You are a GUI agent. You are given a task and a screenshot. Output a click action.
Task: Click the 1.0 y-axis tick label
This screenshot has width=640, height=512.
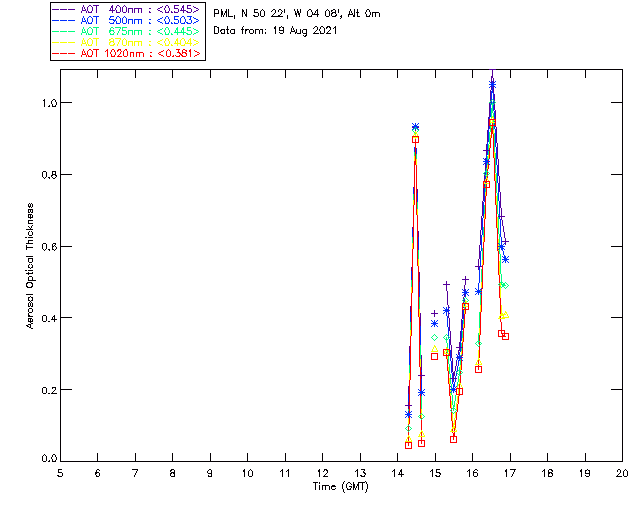(x=49, y=103)
